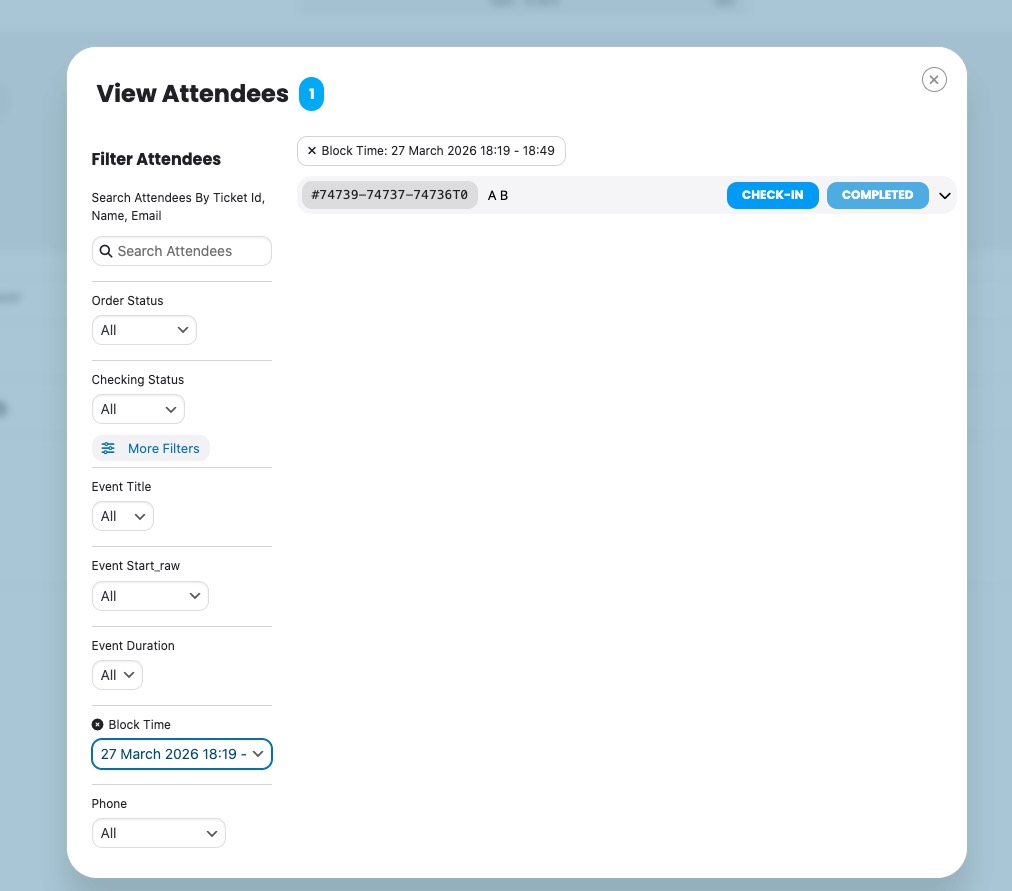Image resolution: width=1012 pixels, height=891 pixels.
Task: Remove the Block Time filter chip
Action: coord(312,151)
